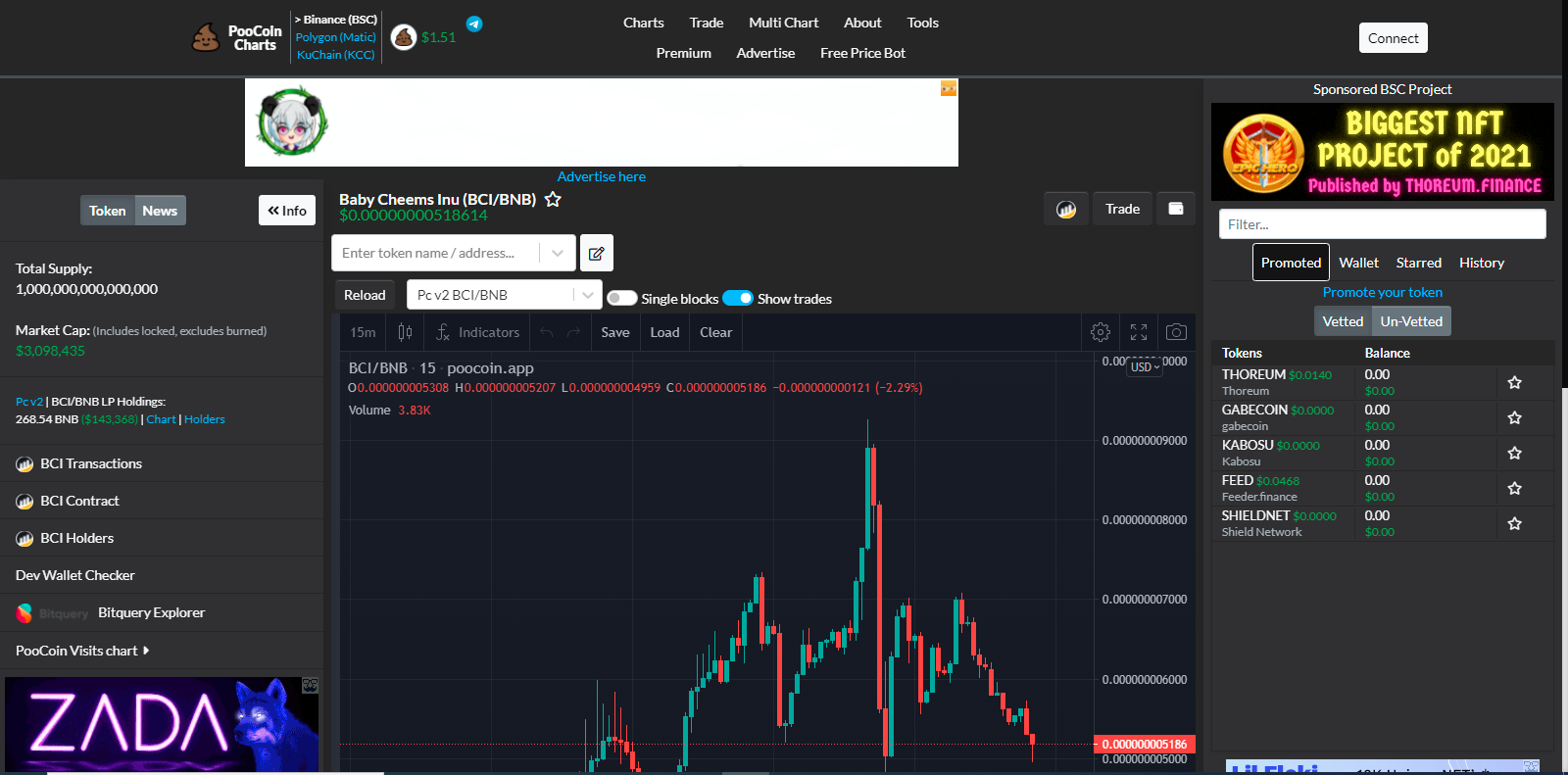The image size is (1568, 775).
Task: Clear the chart drawings
Action: [x=716, y=332]
